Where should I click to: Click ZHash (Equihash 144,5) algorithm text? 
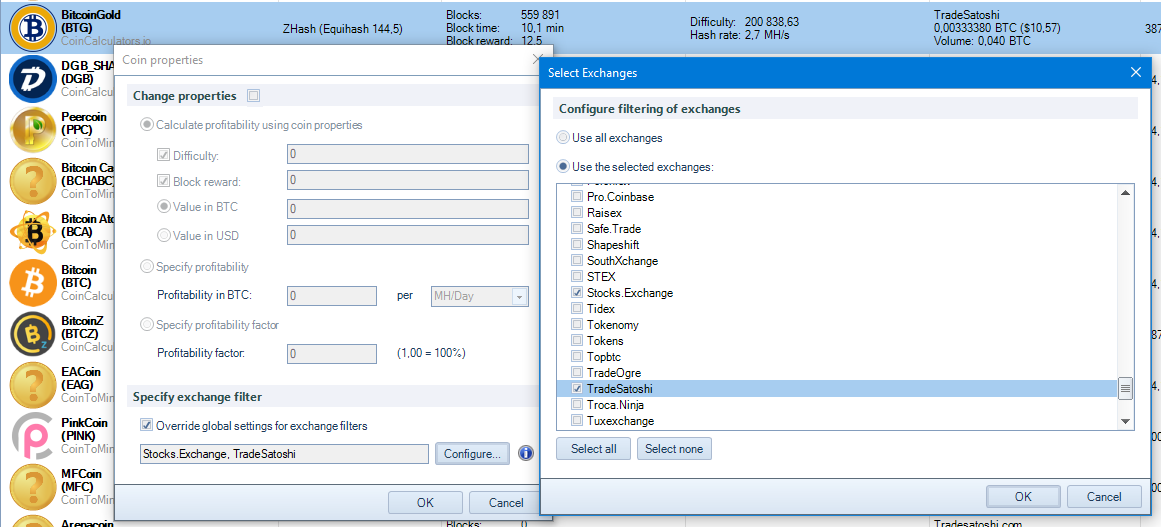pyautogui.click(x=343, y=29)
